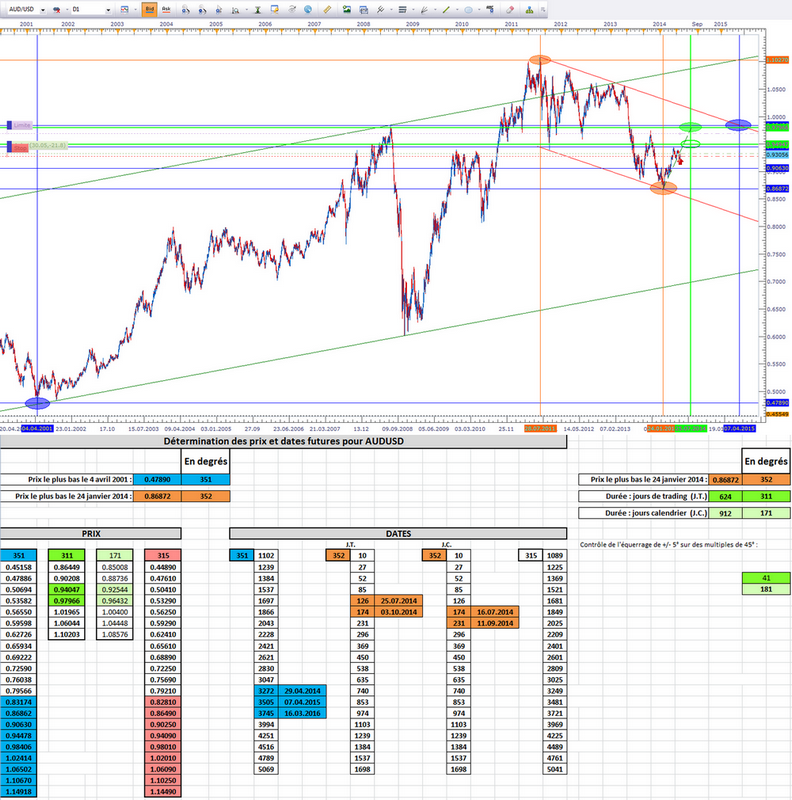Click 'Prix le plus bas le 4 avril 2001' label
The image size is (792, 800).
(x=78, y=479)
